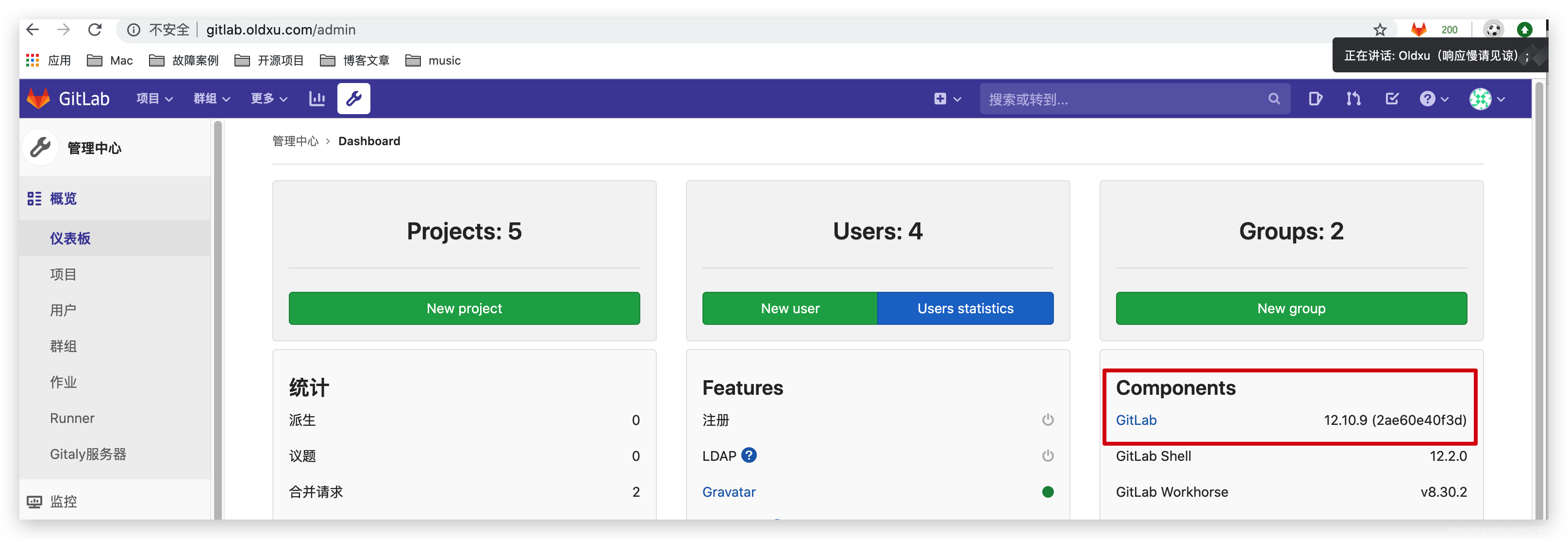
Task: Toggle the 注册 sign-up power icon
Action: [1047, 420]
